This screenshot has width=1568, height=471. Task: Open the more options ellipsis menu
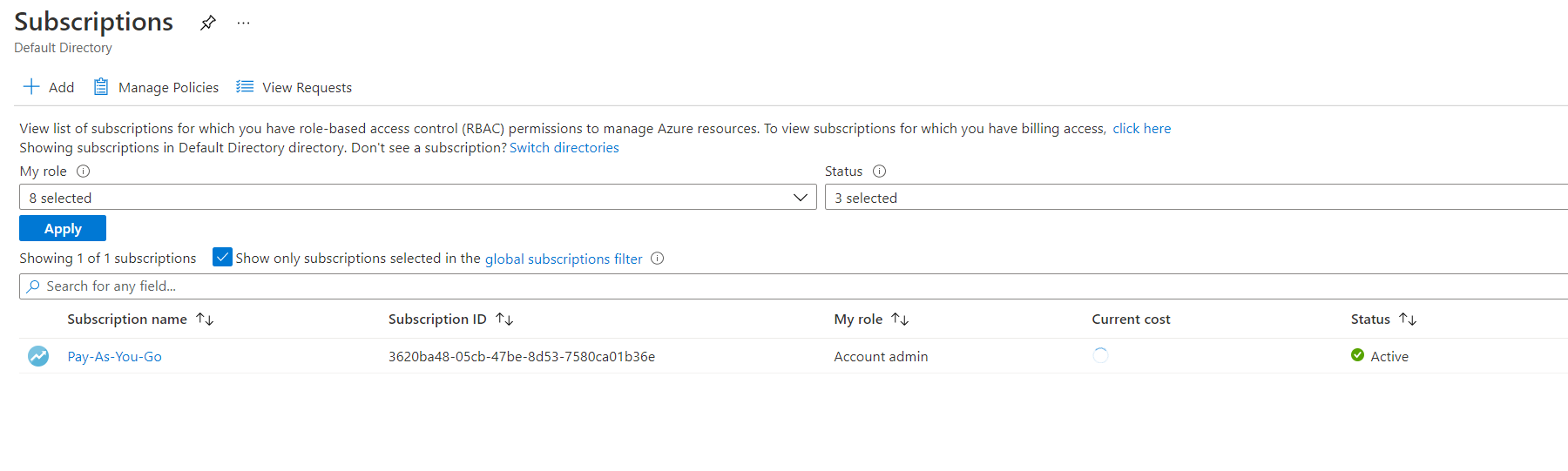(243, 24)
